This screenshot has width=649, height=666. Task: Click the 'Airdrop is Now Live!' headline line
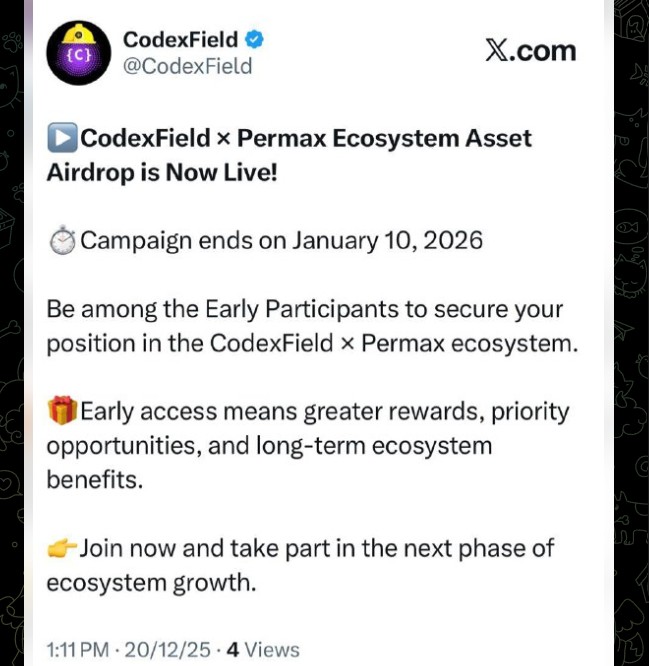(x=162, y=172)
